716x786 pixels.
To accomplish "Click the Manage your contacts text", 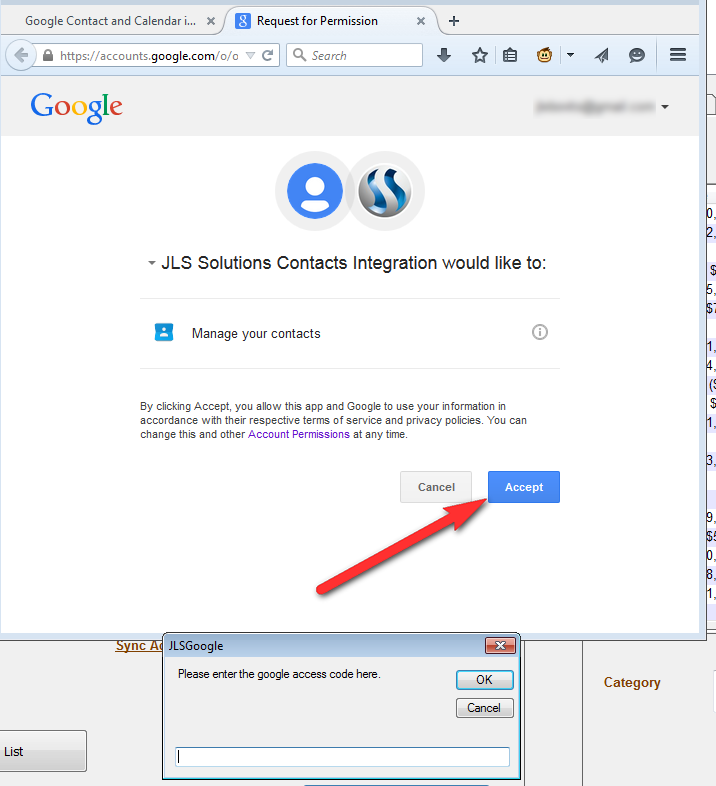I will pos(256,334).
